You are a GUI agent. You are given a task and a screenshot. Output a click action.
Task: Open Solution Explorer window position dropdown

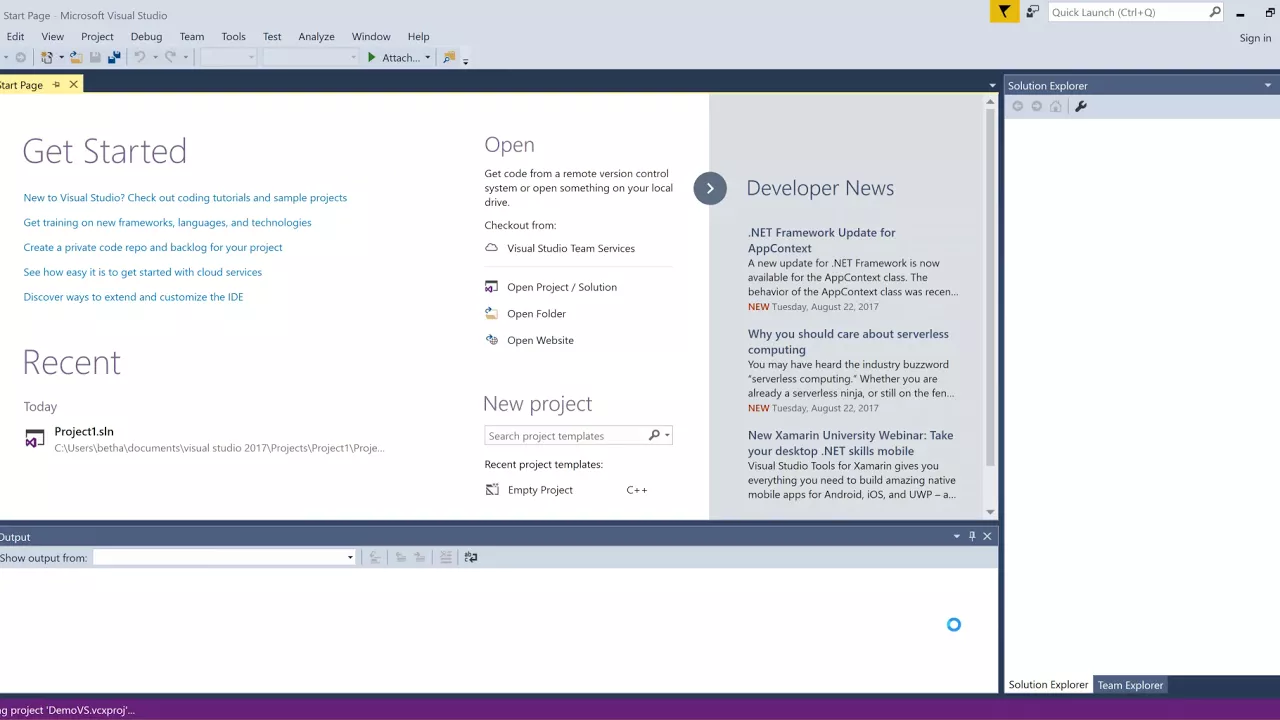click(x=1268, y=86)
